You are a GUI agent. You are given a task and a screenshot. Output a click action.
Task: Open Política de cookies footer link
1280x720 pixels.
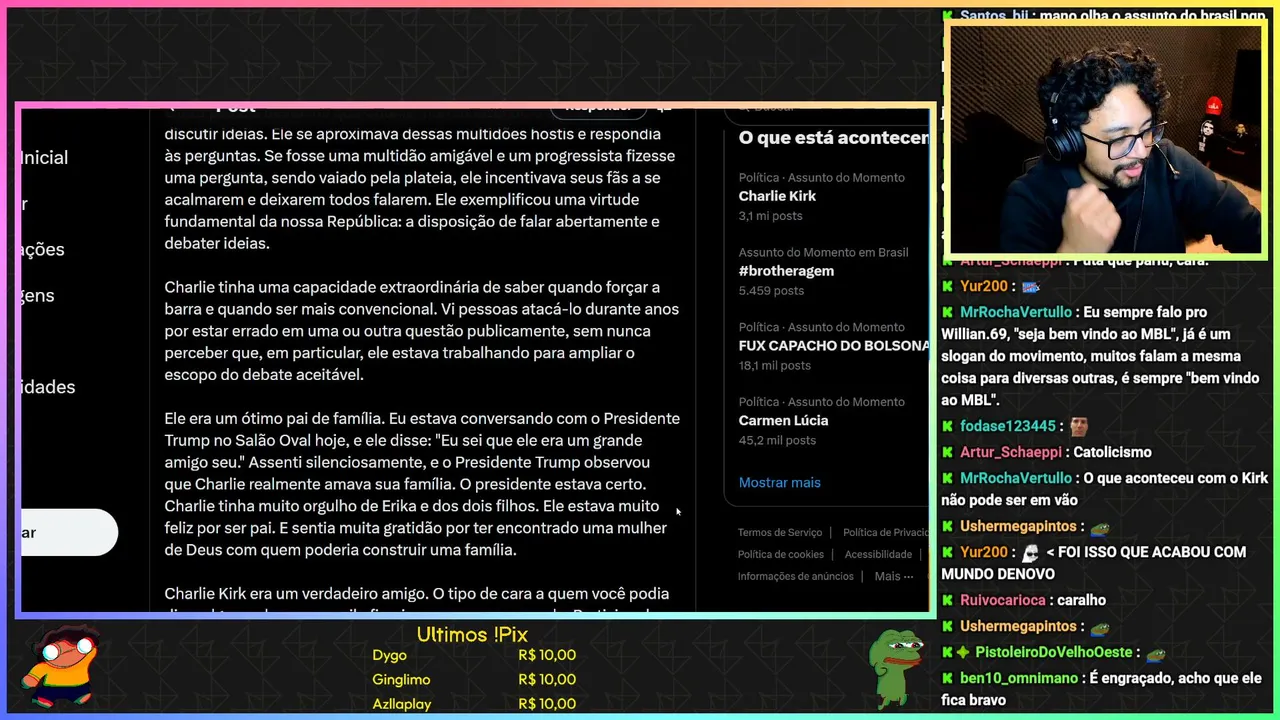781,554
